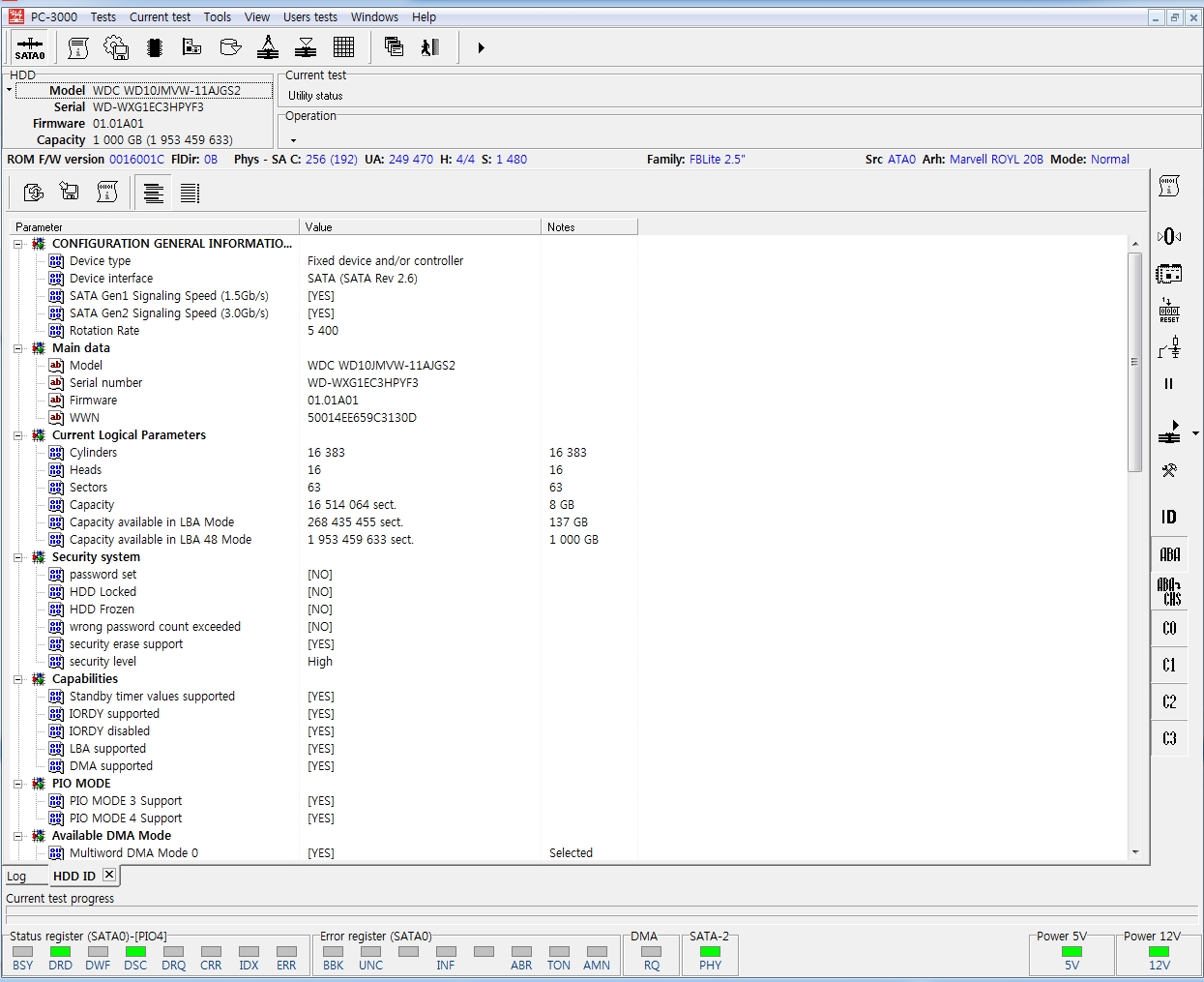Toggle the C2 button in sidebar
This screenshot has height=982, width=1204.
[x=1169, y=701]
